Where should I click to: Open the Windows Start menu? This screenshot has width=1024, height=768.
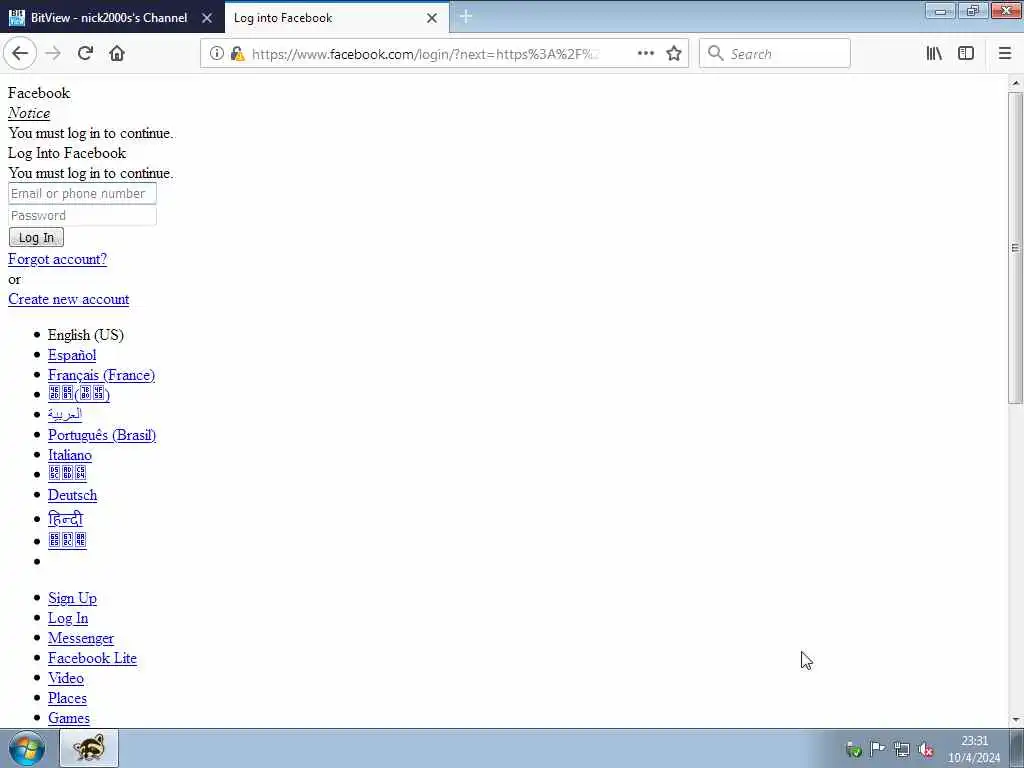(27, 749)
